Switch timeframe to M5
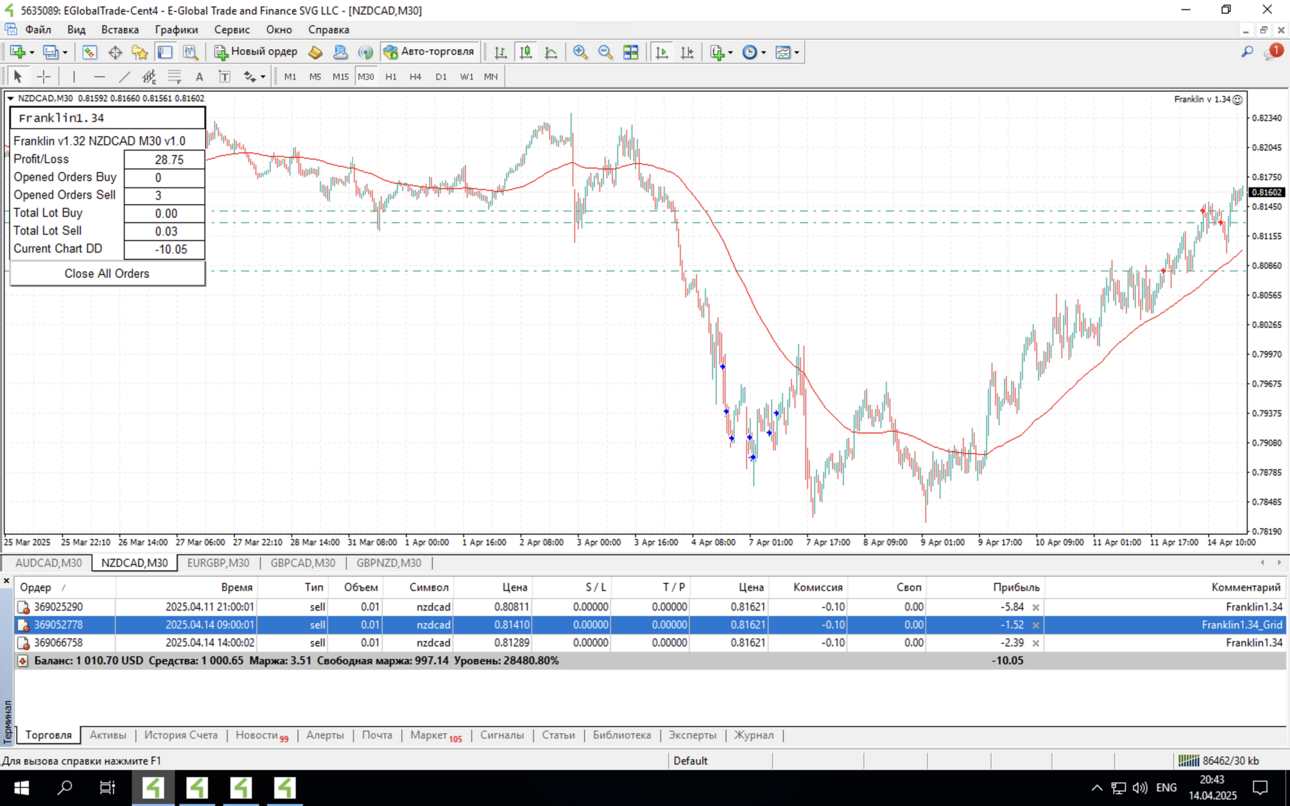 point(315,76)
